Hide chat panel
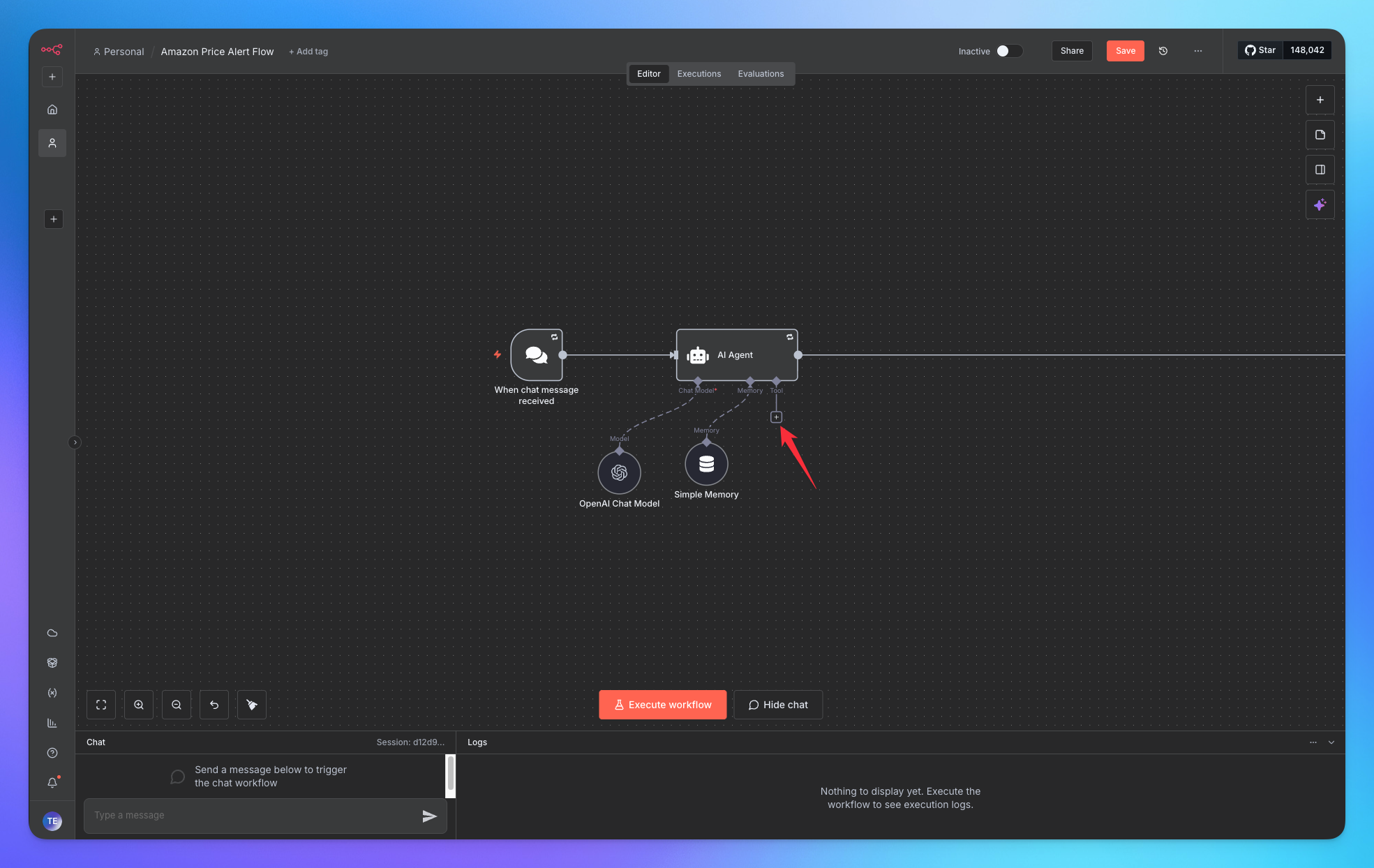The image size is (1374, 868). click(777, 705)
